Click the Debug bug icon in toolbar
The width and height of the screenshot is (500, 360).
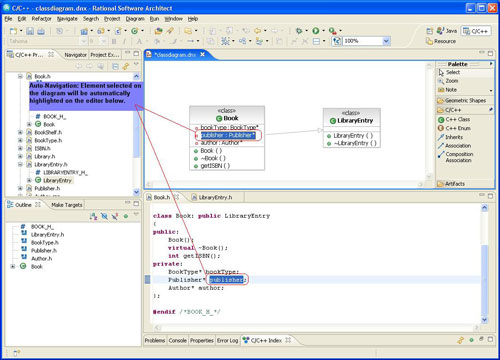pyautogui.click(x=299, y=31)
